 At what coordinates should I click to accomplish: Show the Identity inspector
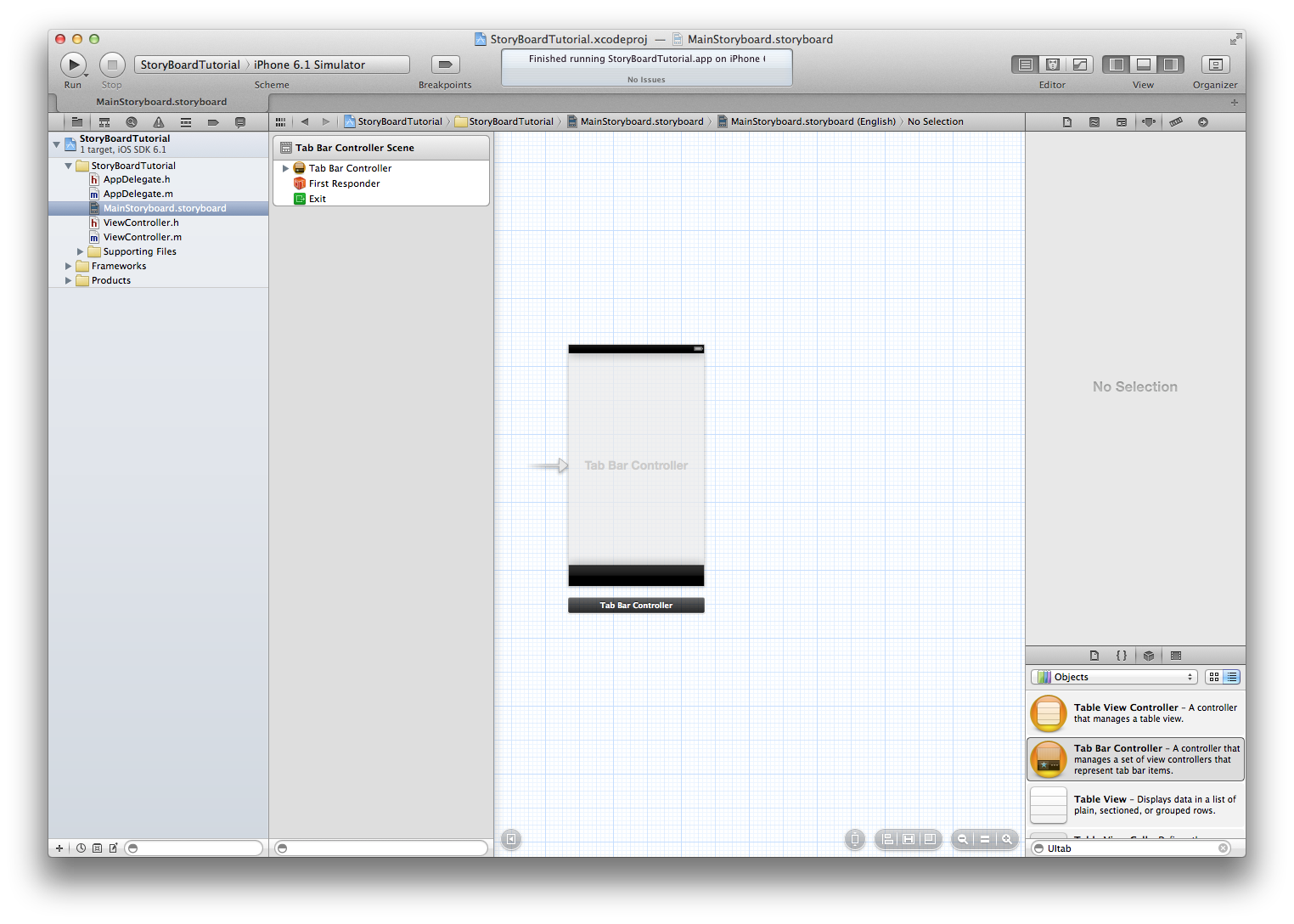pos(1122,122)
